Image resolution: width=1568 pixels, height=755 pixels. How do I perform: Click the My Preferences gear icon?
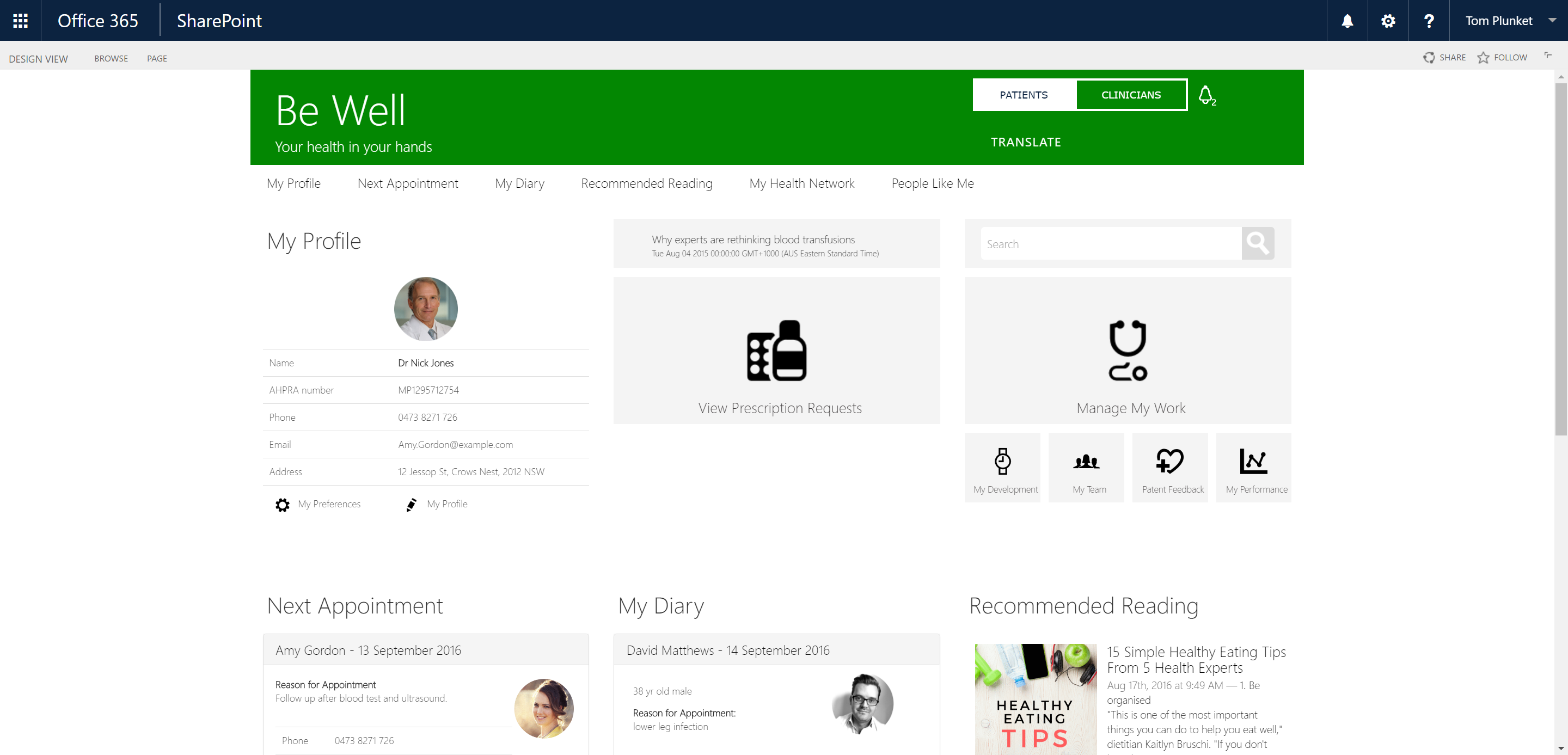[283, 505]
